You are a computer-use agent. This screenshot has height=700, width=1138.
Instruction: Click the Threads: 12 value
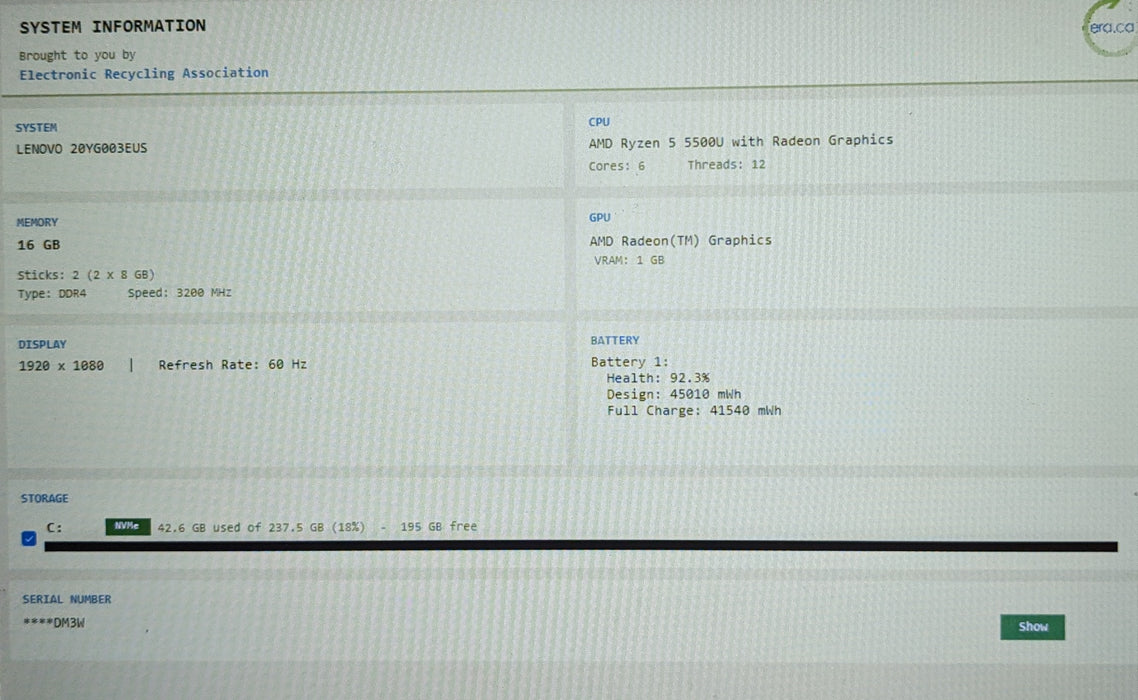coord(726,165)
